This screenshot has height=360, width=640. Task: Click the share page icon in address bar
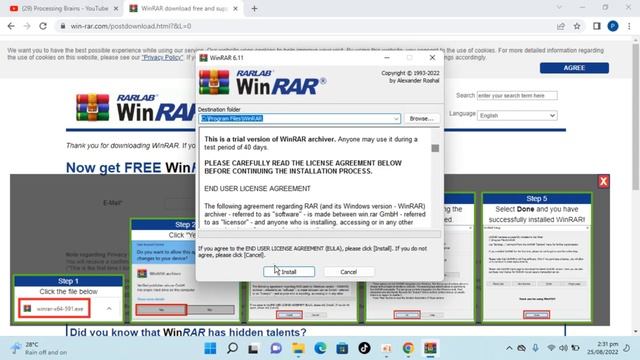click(x=561, y=26)
